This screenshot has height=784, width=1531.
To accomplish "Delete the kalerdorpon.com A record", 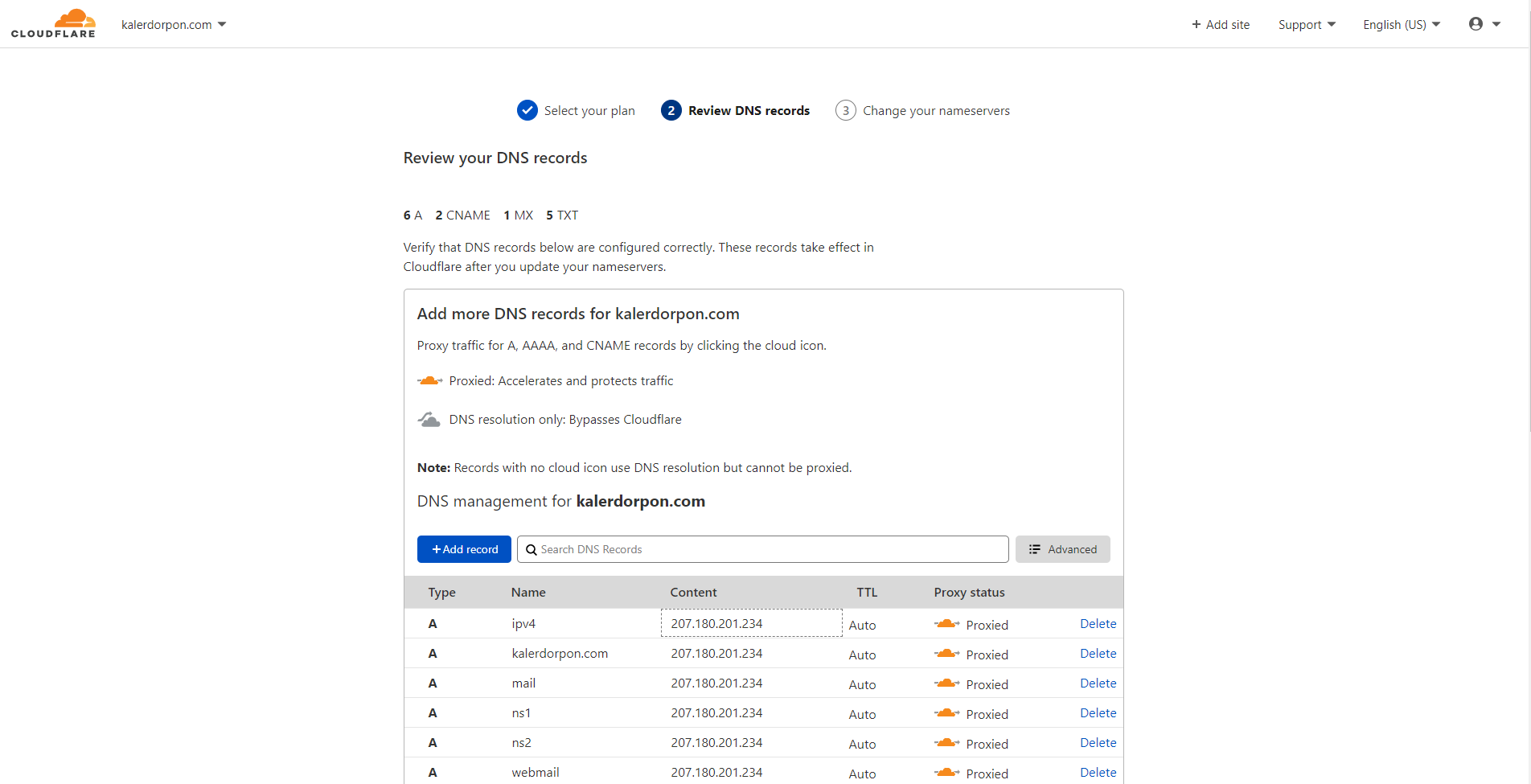I will click(1098, 654).
